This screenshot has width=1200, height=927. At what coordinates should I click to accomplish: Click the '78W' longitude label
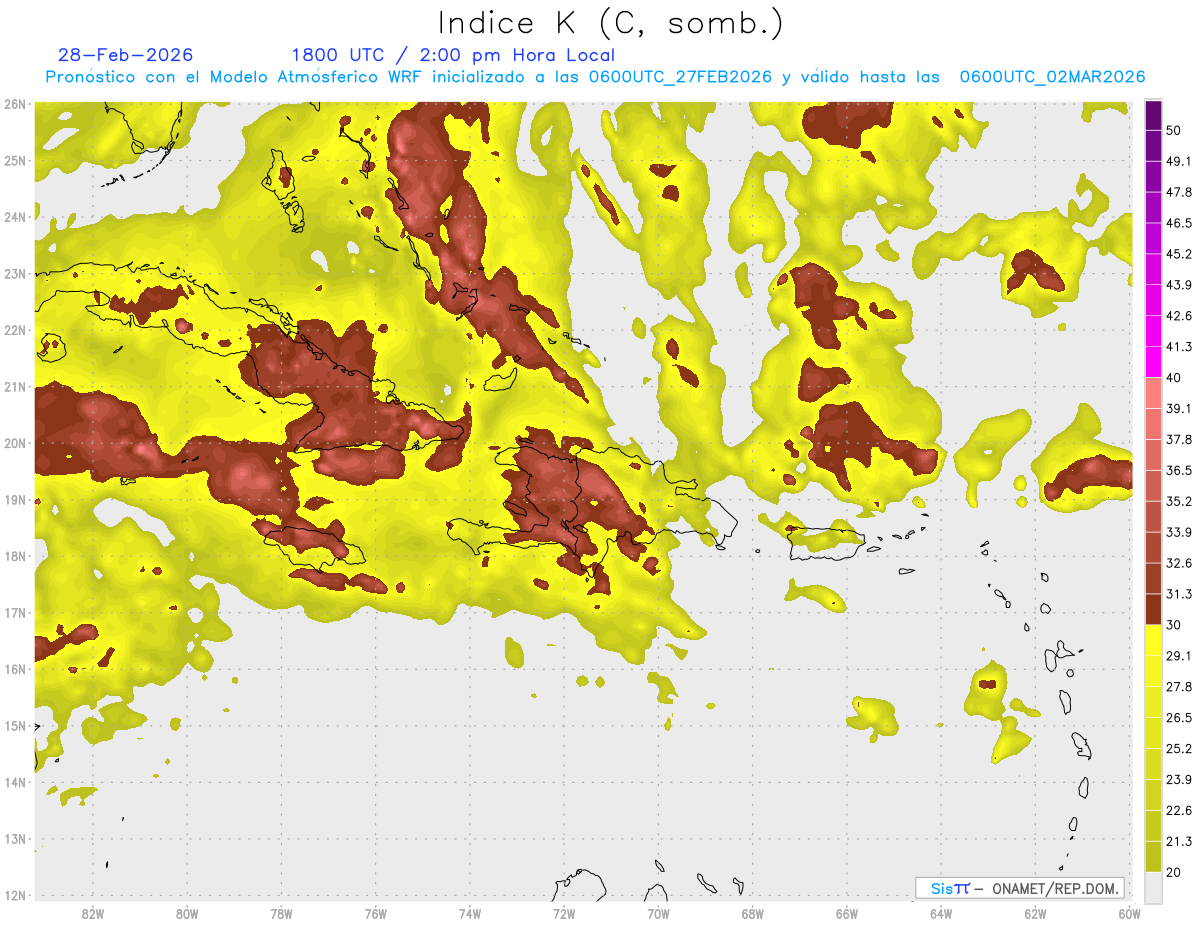click(x=281, y=914)
